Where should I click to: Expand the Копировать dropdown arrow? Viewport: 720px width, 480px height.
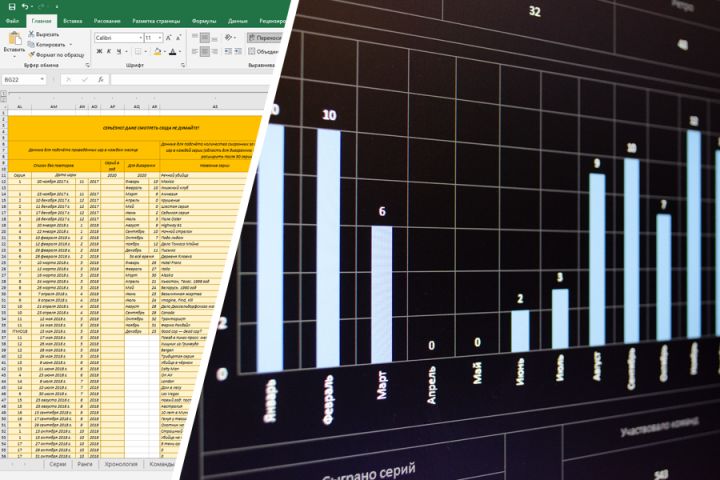(70, 45)
